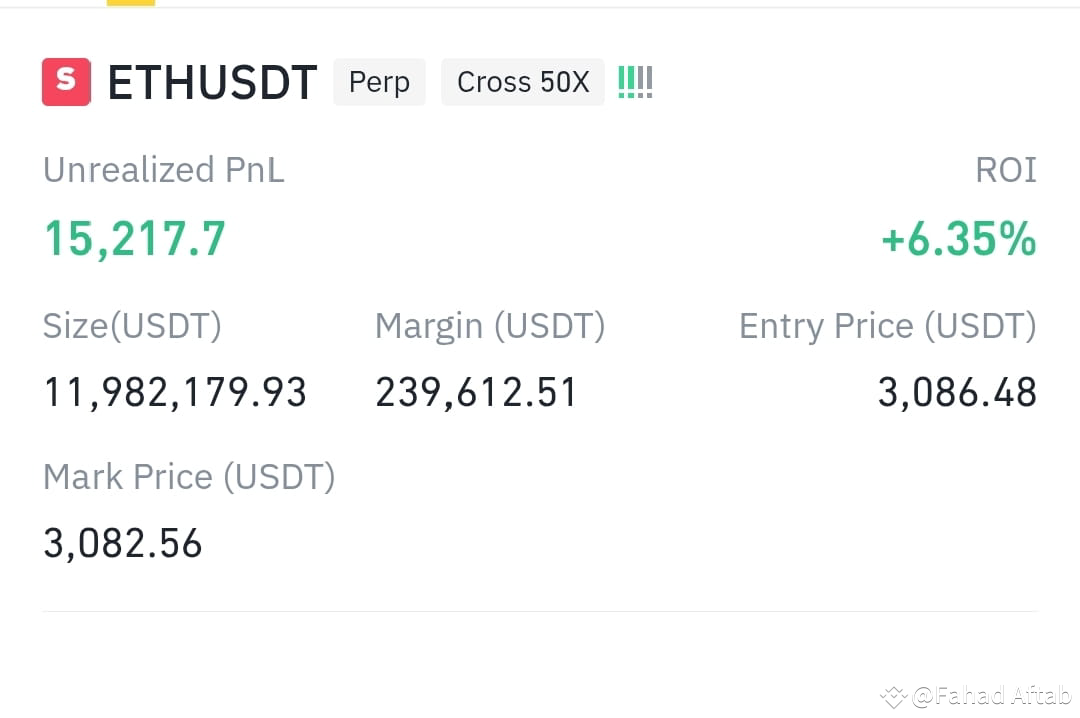The width and height of the screenshot is (1080, 718).
Task: Click the first bar of the margin ratio indicator
Action: click(620, 82)
